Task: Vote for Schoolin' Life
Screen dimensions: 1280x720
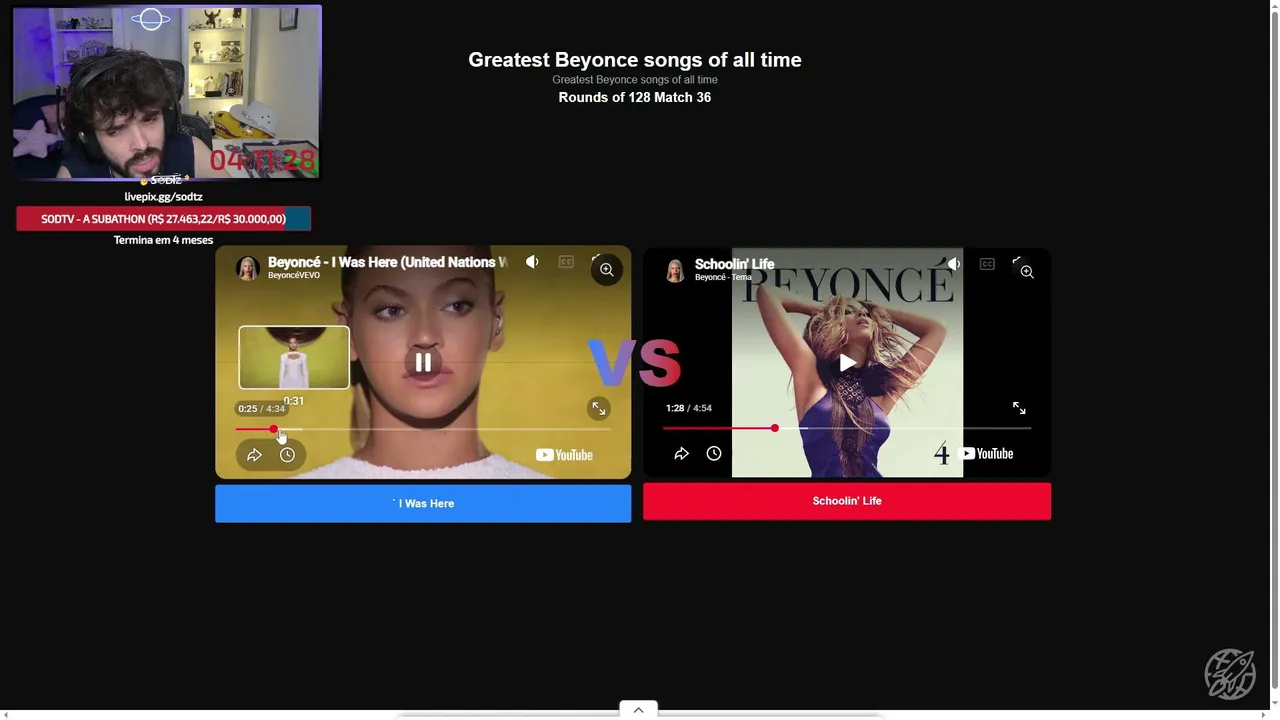Action: point(847,501)
